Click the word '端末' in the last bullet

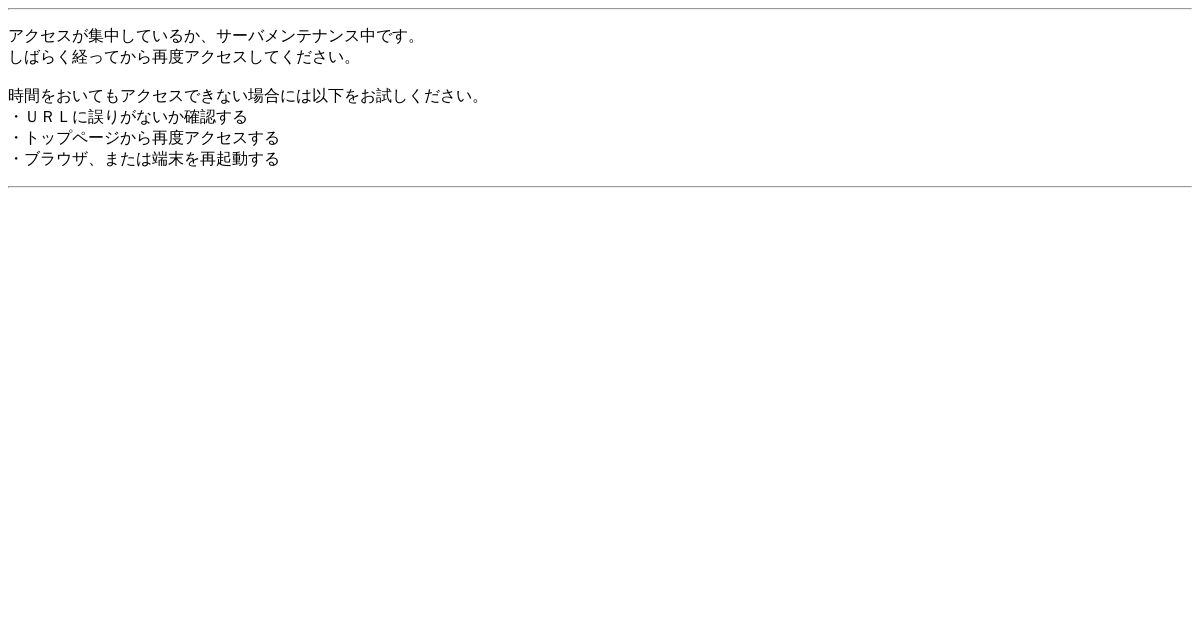(168, 159)
